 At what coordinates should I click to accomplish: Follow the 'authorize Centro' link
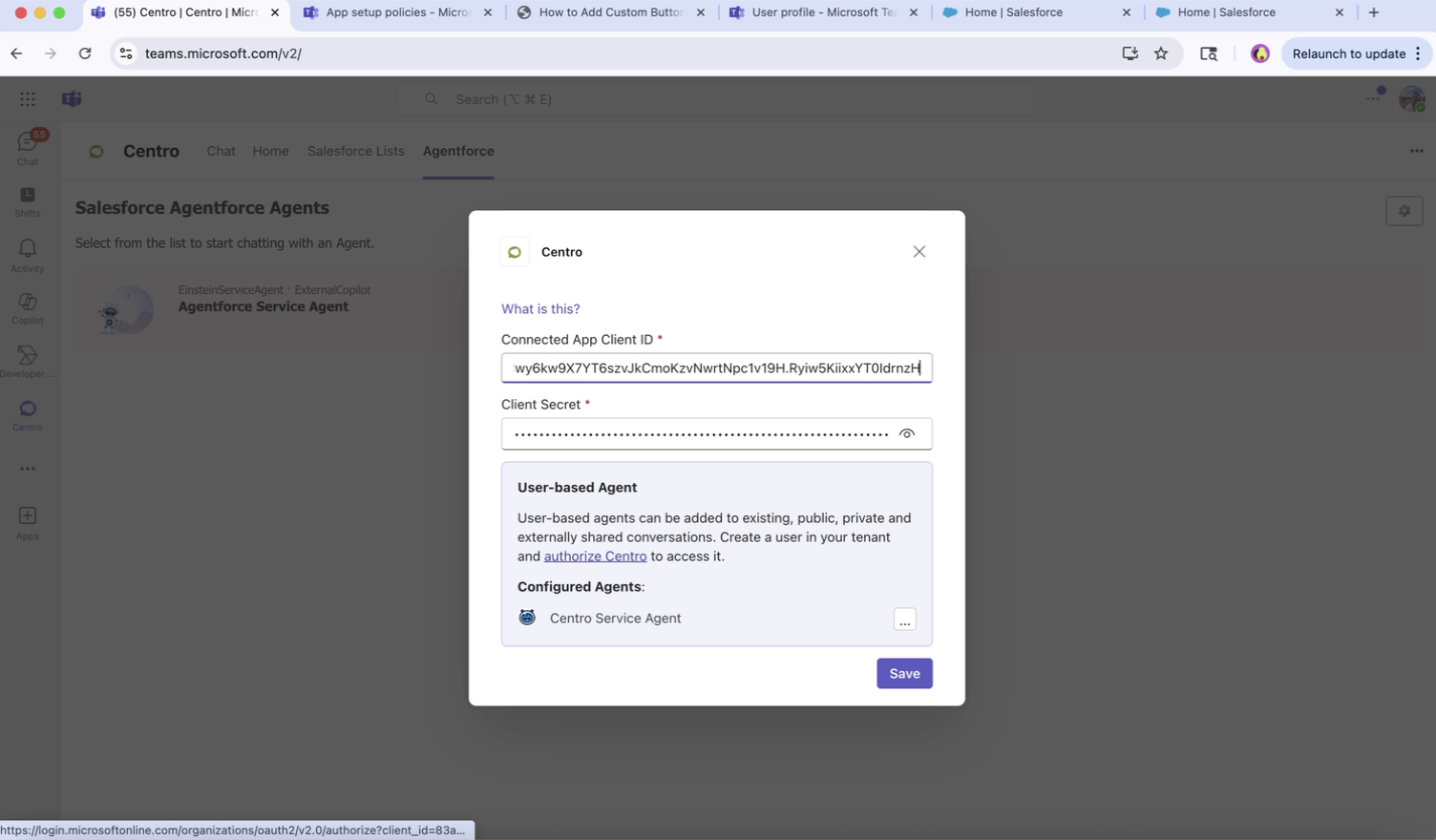pyautogui.click(x=595, y=556)
